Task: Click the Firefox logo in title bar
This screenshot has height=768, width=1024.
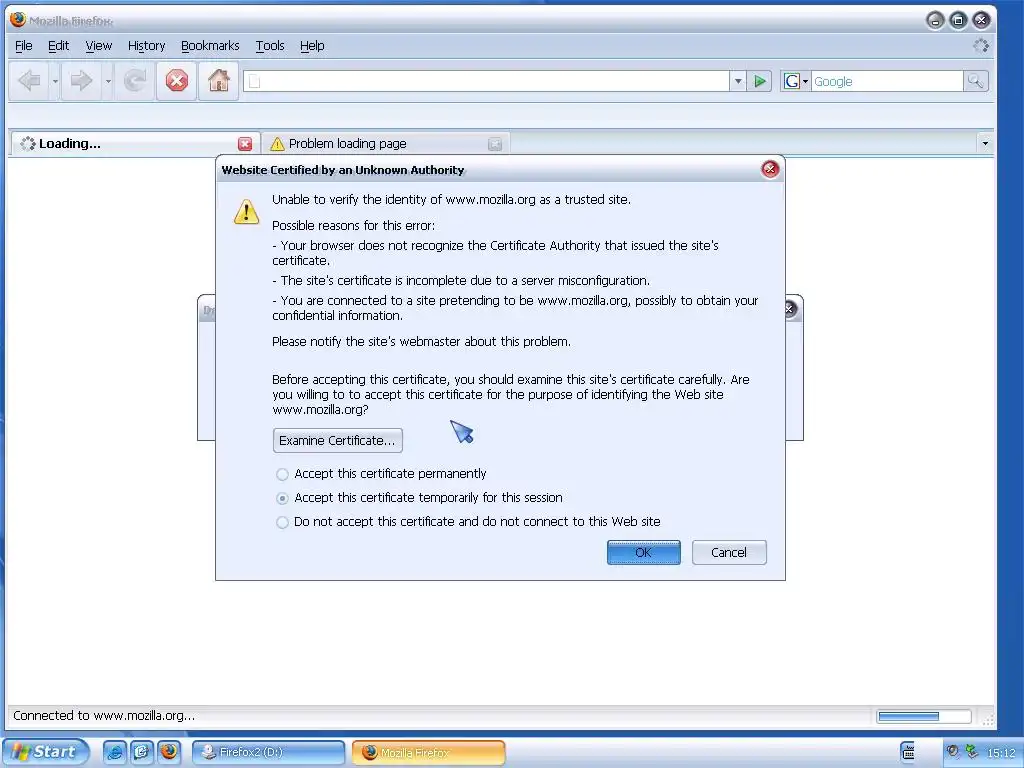Action: [x=18, y=20]
